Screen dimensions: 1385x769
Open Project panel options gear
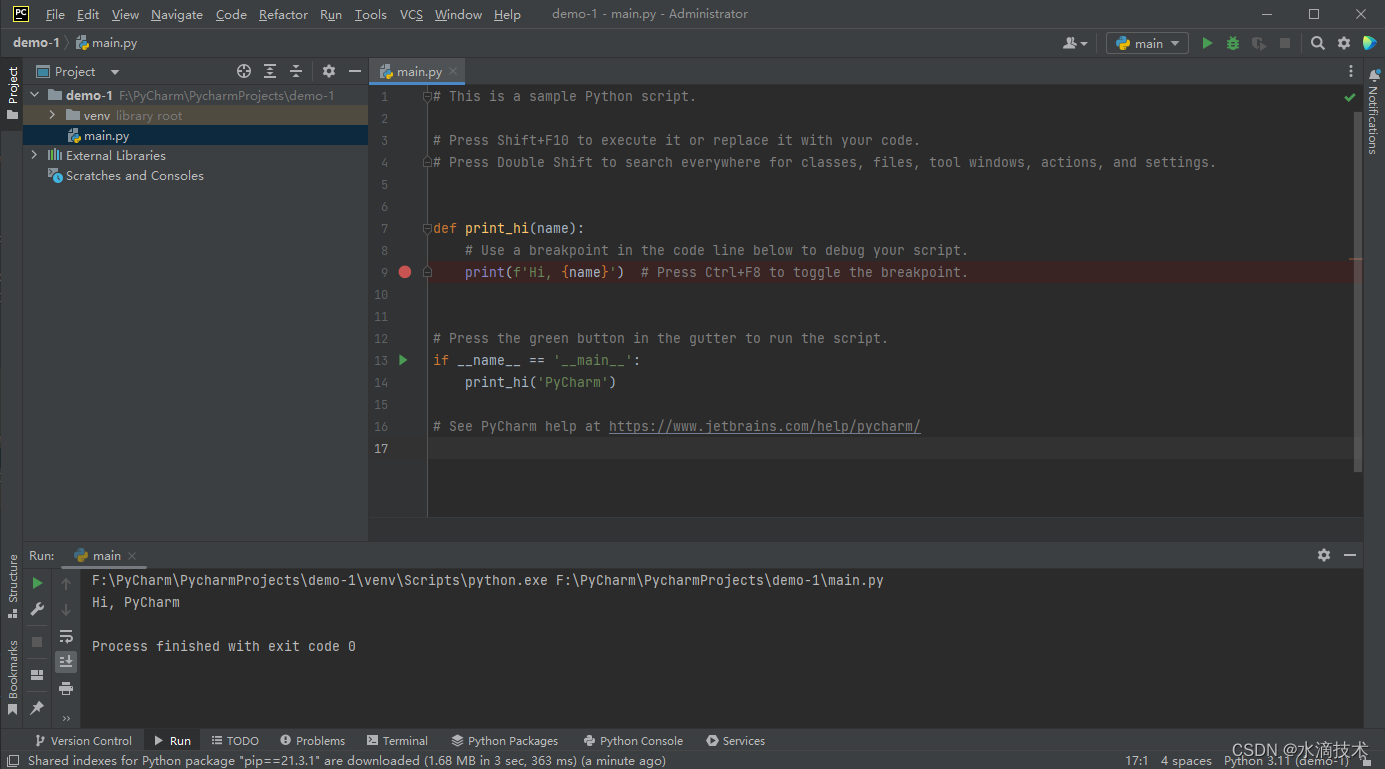click(329, 71)
